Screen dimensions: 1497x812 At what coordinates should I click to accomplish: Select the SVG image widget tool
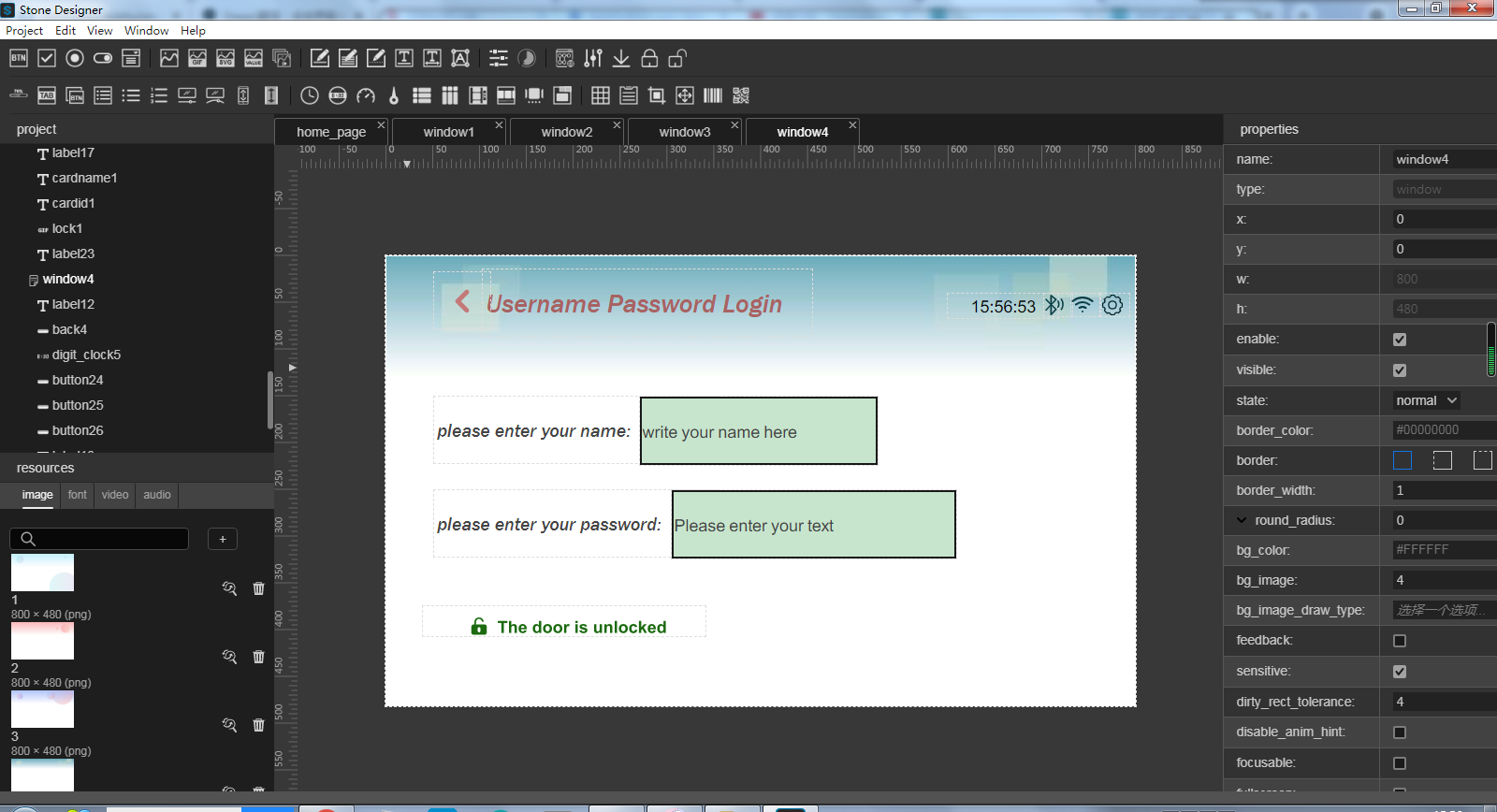(225, 58)
